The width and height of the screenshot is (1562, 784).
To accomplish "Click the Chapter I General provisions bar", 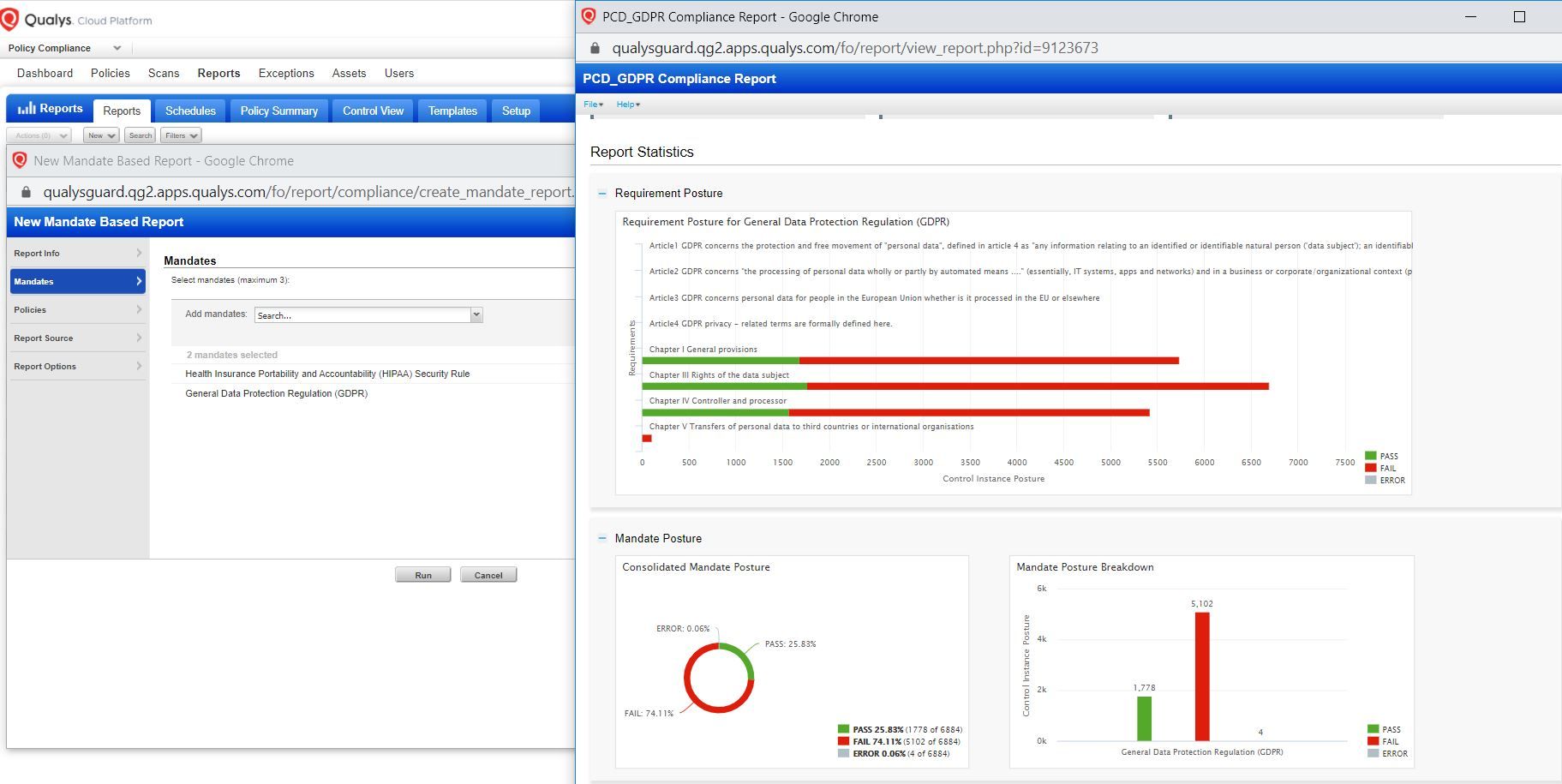I will pyautogui.click(x=910, y=361).
